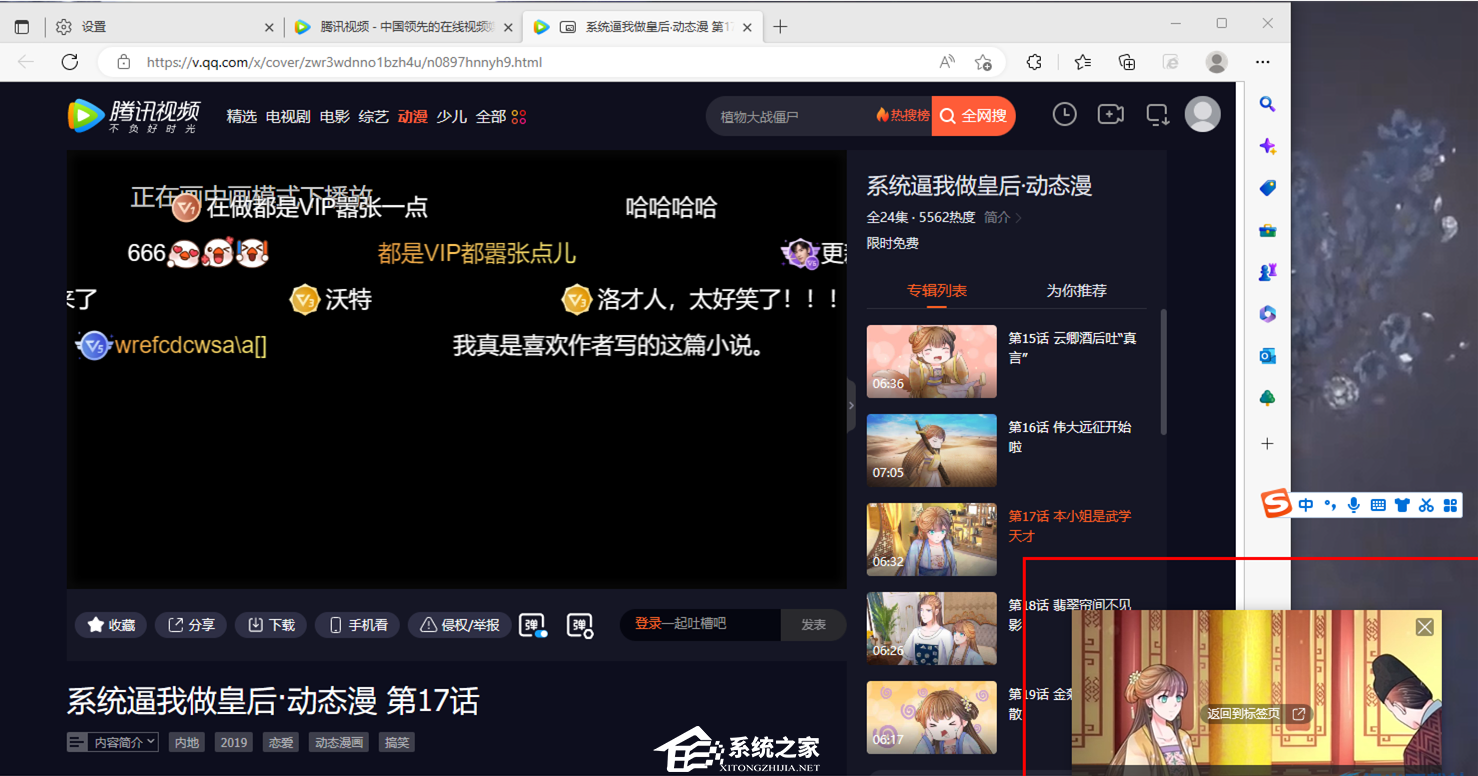Go to the 电影 navigation item
Image resolution: width=1478 pixels, height=776 pixels.
335,117
